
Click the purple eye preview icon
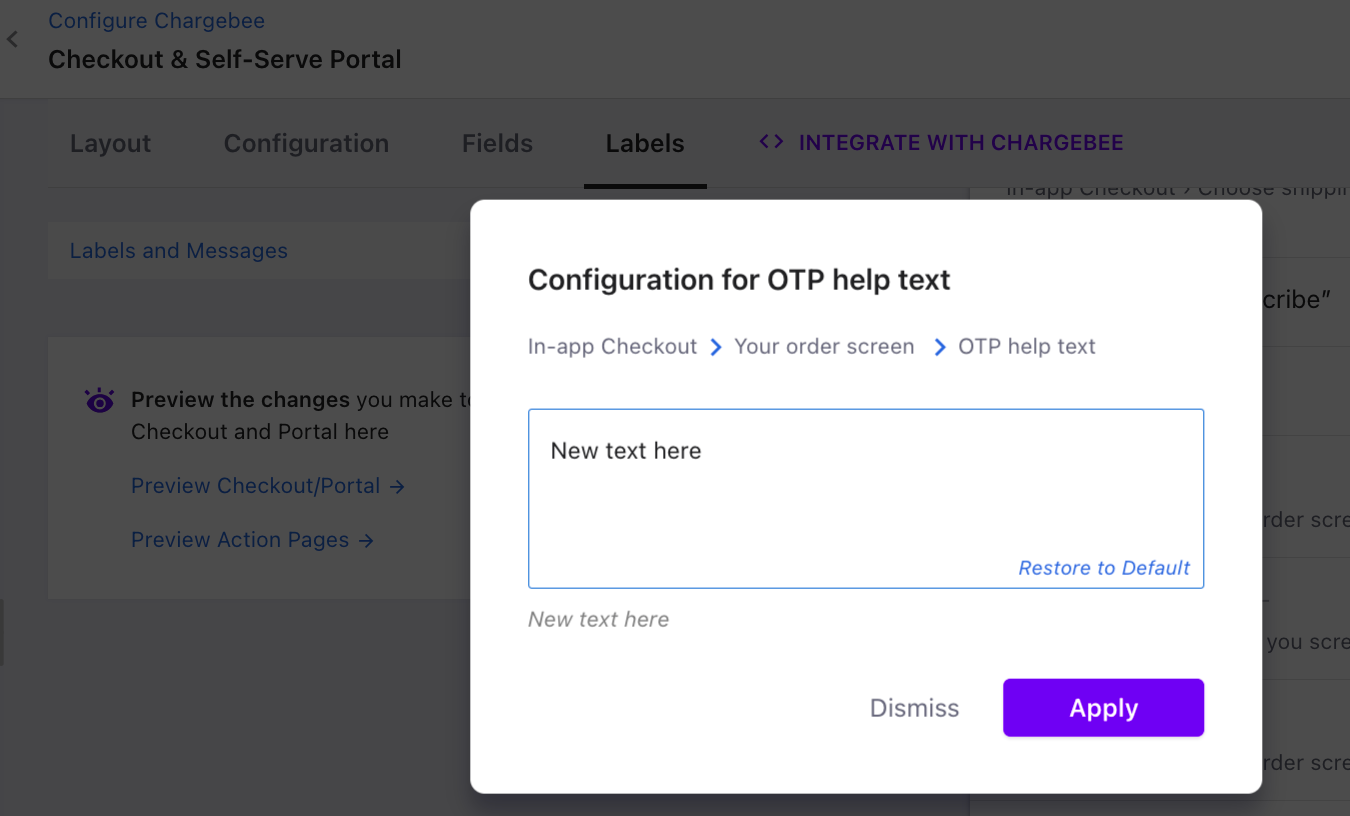click(x=100, y=401)
